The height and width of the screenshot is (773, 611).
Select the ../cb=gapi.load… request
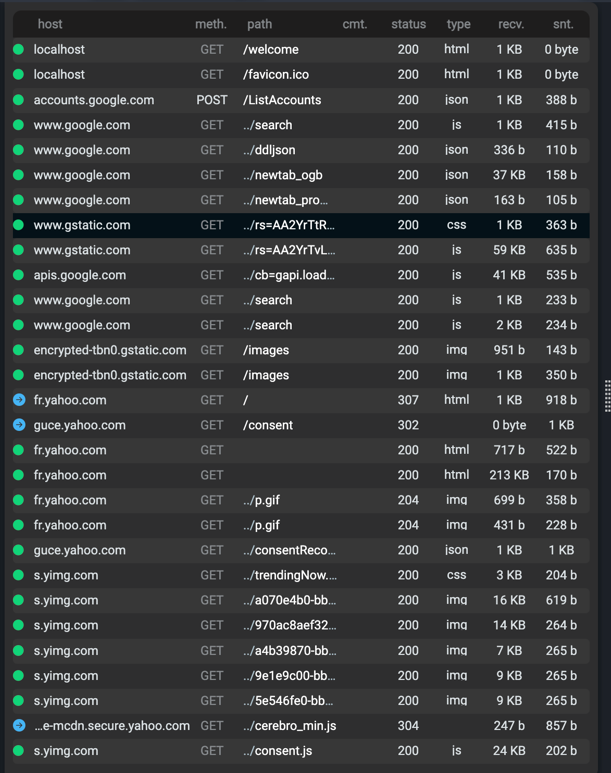pyautogui.click(x=301, y=275)
